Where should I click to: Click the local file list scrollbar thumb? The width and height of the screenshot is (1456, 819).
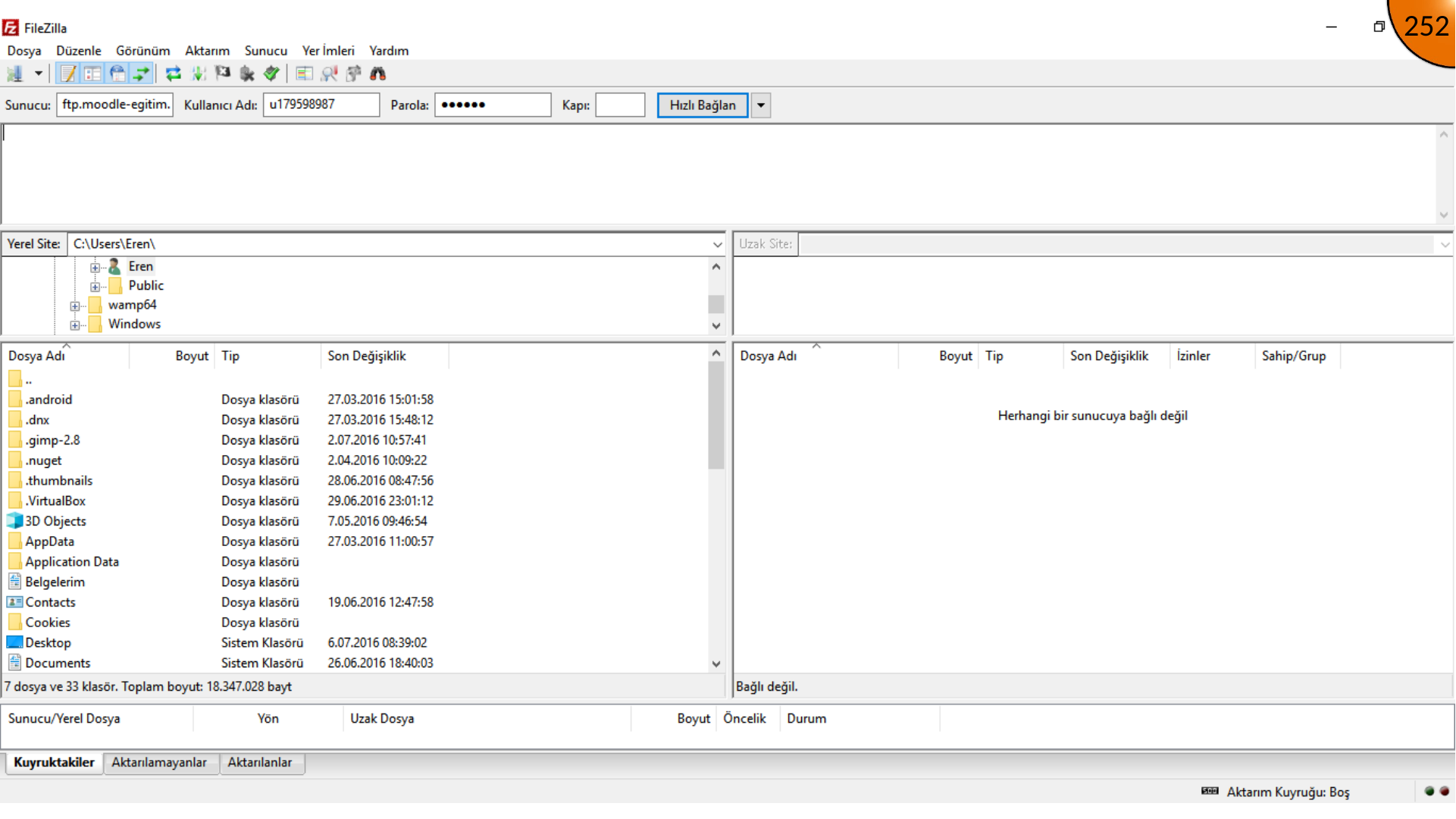coord(716,416)
